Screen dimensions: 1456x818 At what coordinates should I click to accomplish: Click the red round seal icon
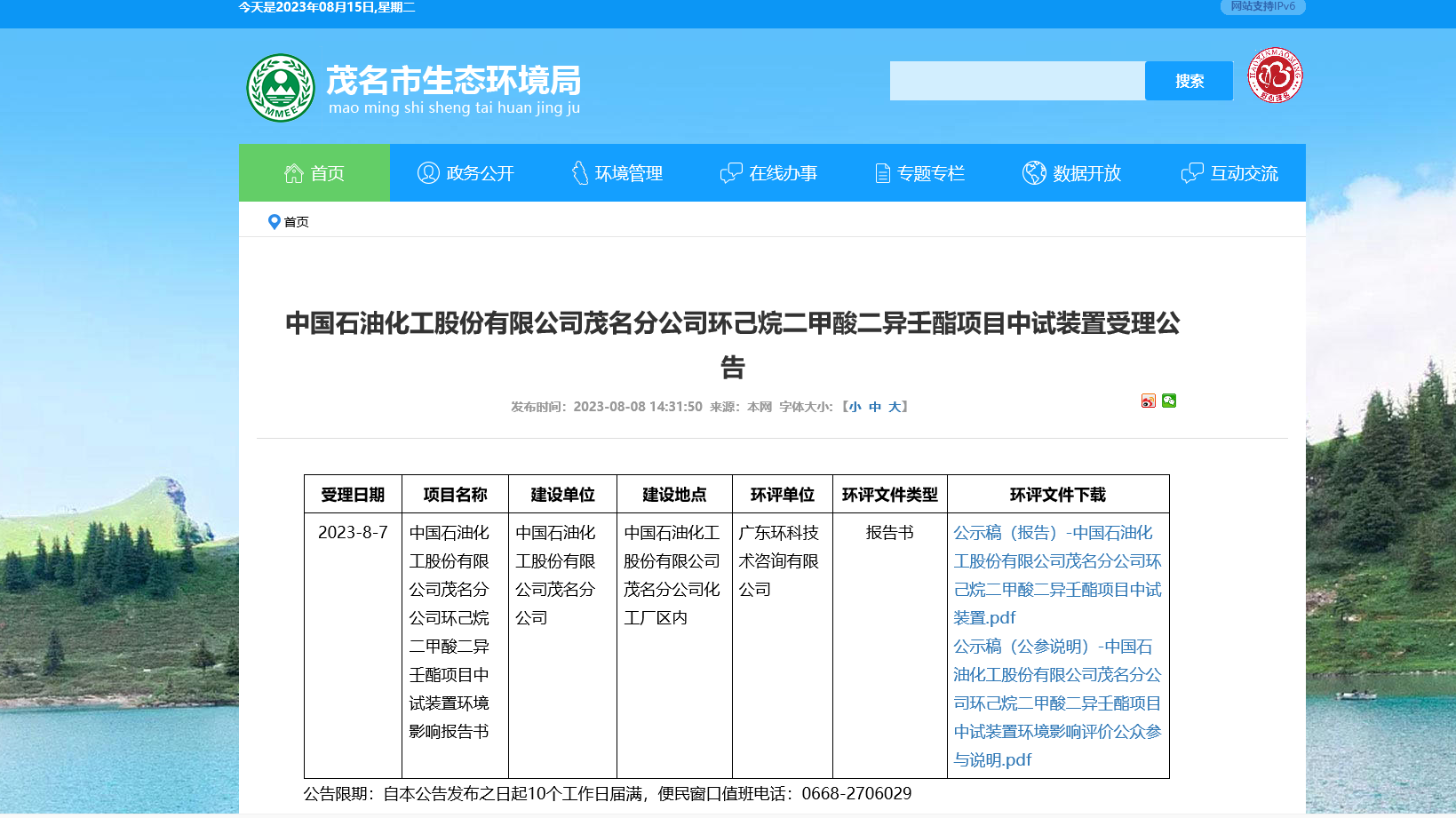(x=1275, y=75)
